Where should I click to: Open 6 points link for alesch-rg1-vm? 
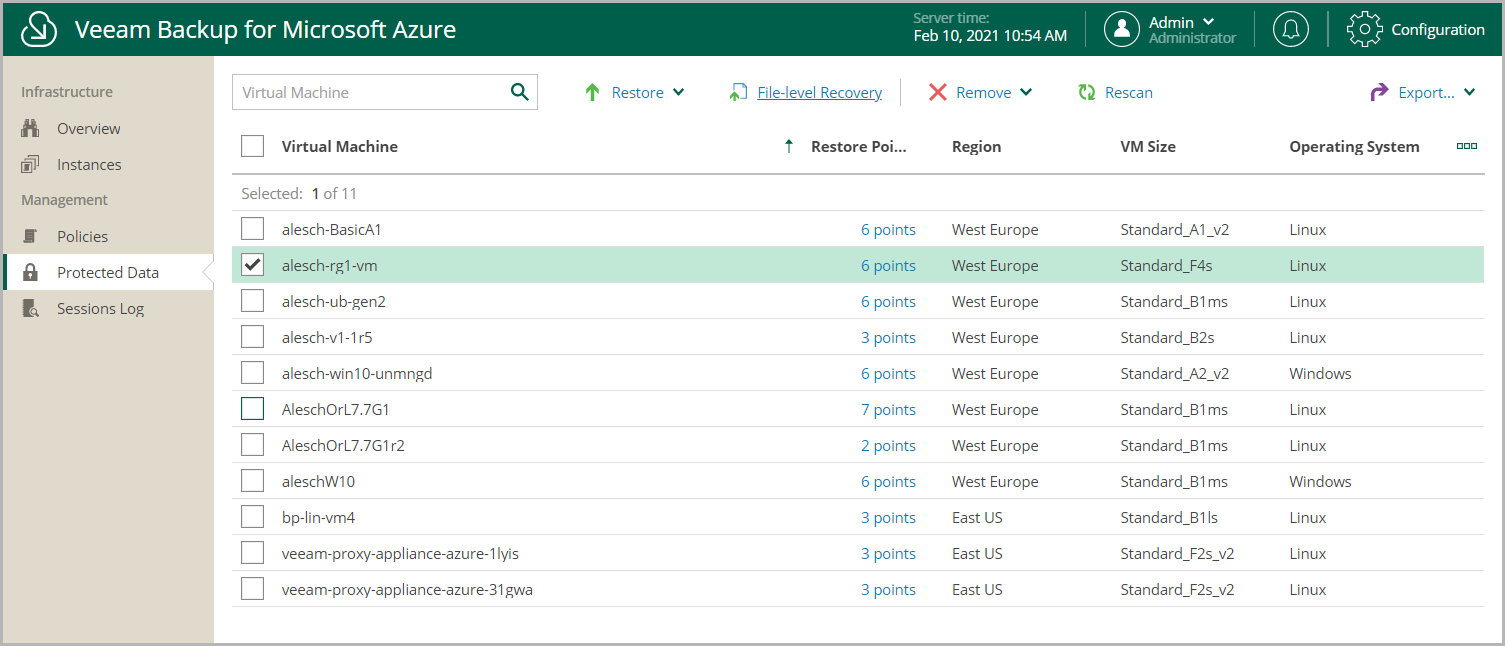pos(888,265)
